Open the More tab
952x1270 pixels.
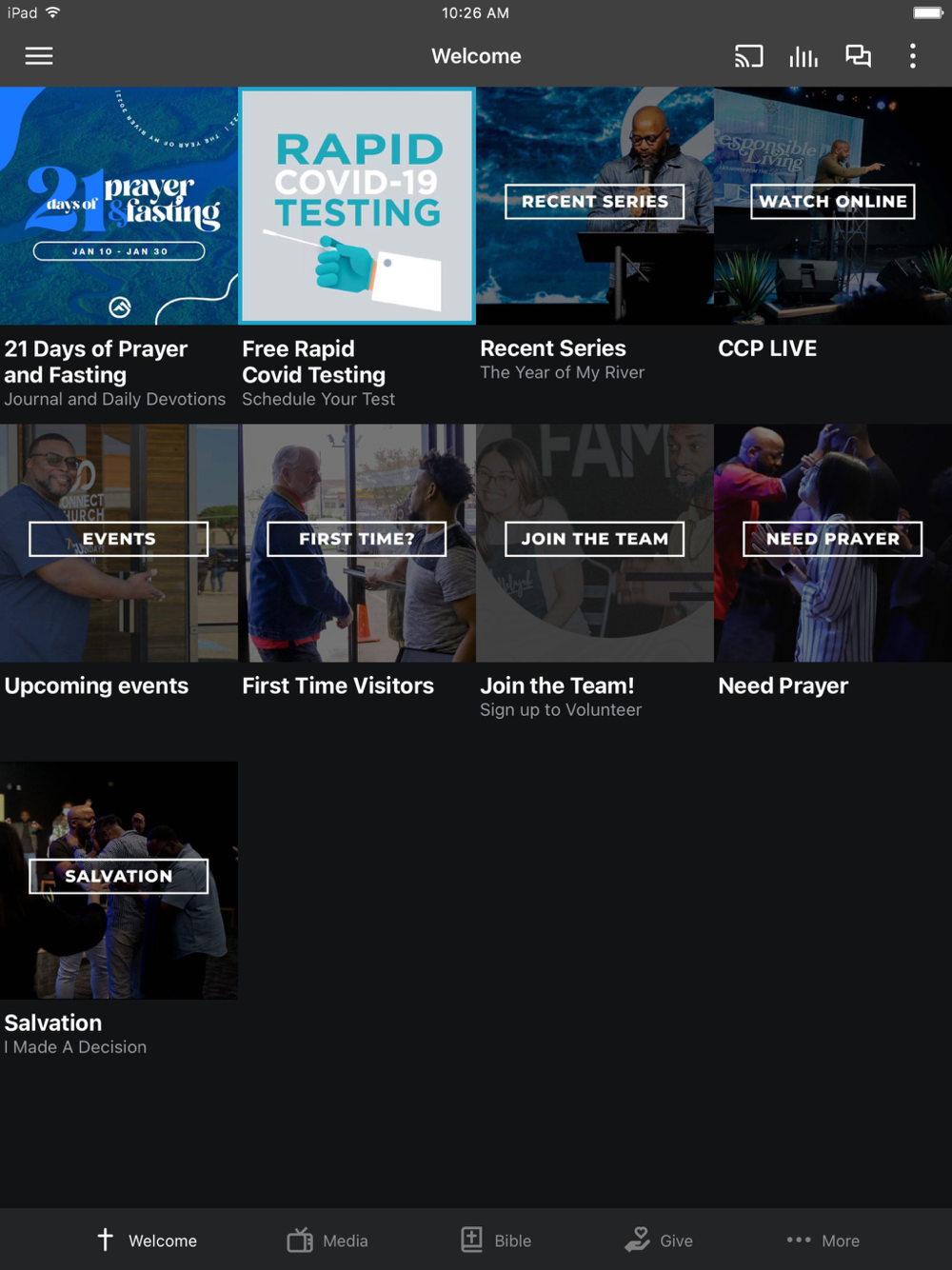(x=823, y=1240)
